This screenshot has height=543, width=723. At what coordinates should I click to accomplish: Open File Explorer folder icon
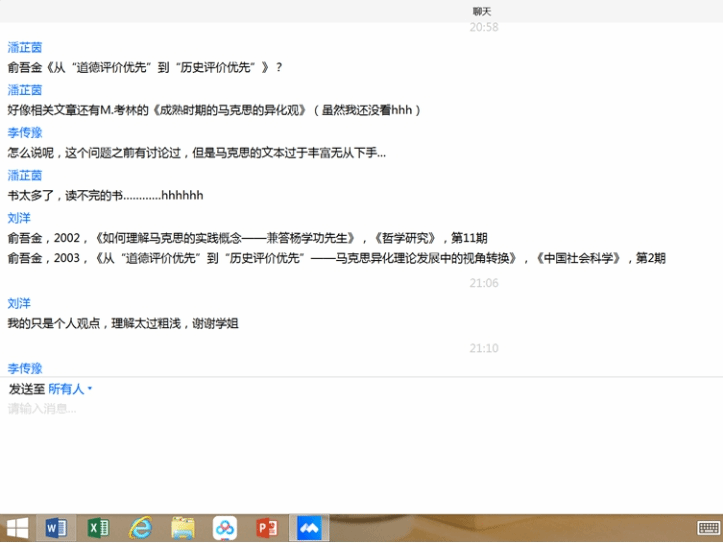(x=182, y=527)
